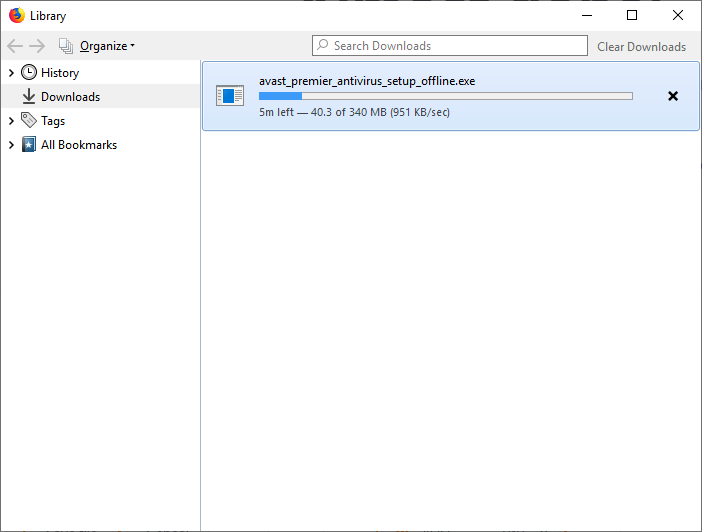Minimize the Library window
This screenshot has width=702, height=532.
coord(587,15)
